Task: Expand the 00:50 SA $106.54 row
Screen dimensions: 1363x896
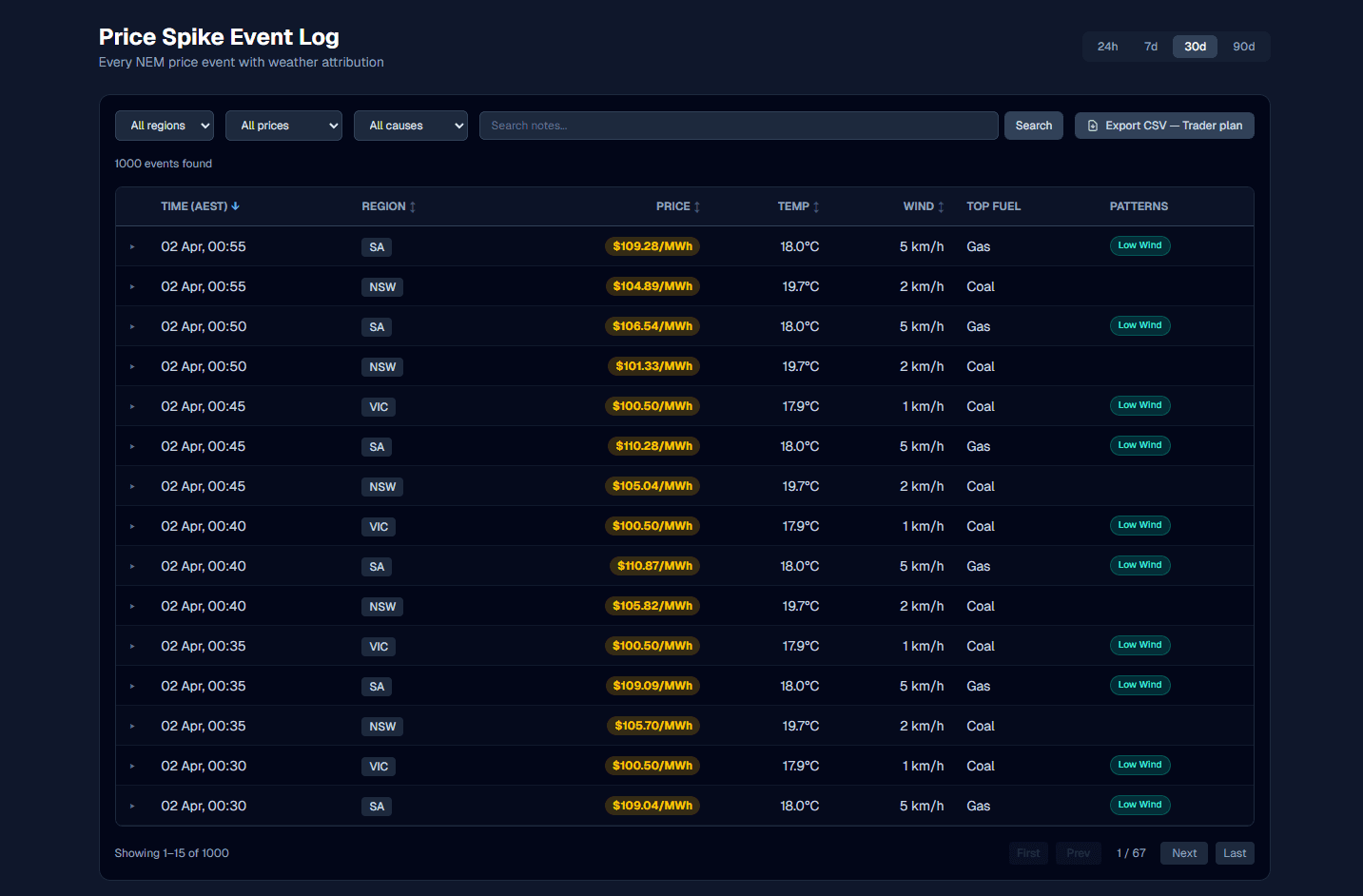Action: pyautogui.click(x=132, y=327)
